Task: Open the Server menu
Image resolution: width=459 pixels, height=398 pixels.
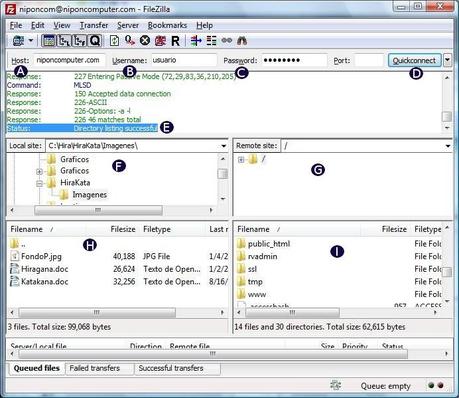Action: click(x=128, y=25)
